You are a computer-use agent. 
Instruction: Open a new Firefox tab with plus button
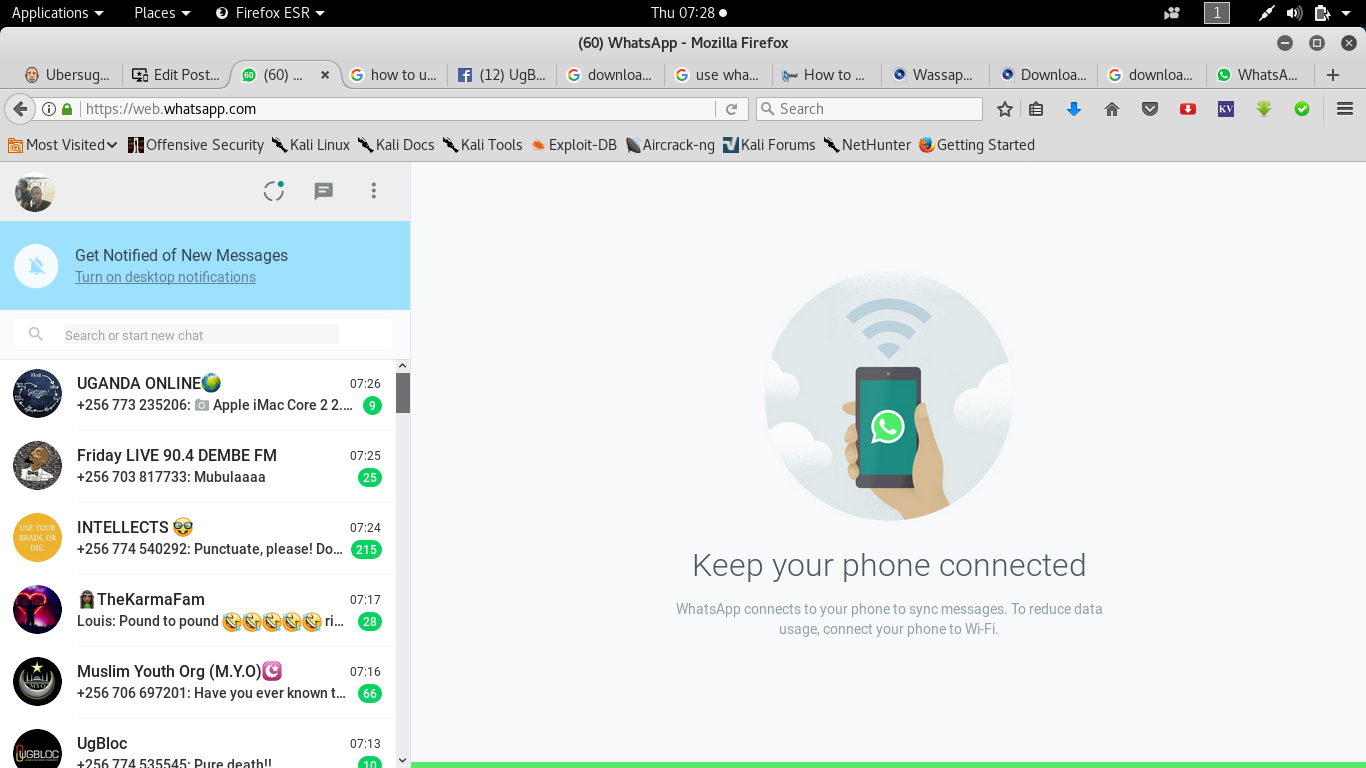click(x=1332, y=75)
